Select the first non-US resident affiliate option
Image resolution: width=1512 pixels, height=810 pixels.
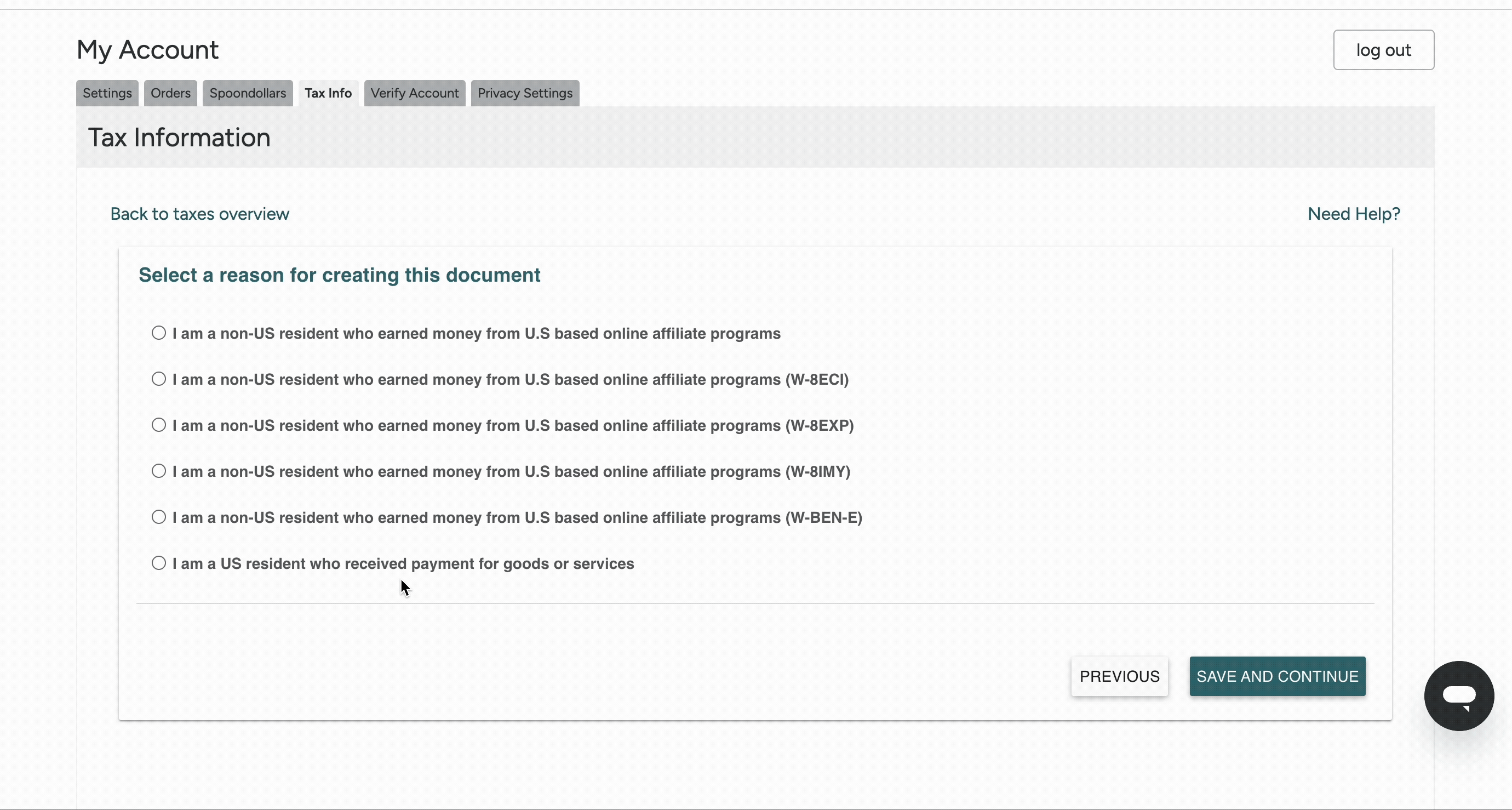pos(158,333)
